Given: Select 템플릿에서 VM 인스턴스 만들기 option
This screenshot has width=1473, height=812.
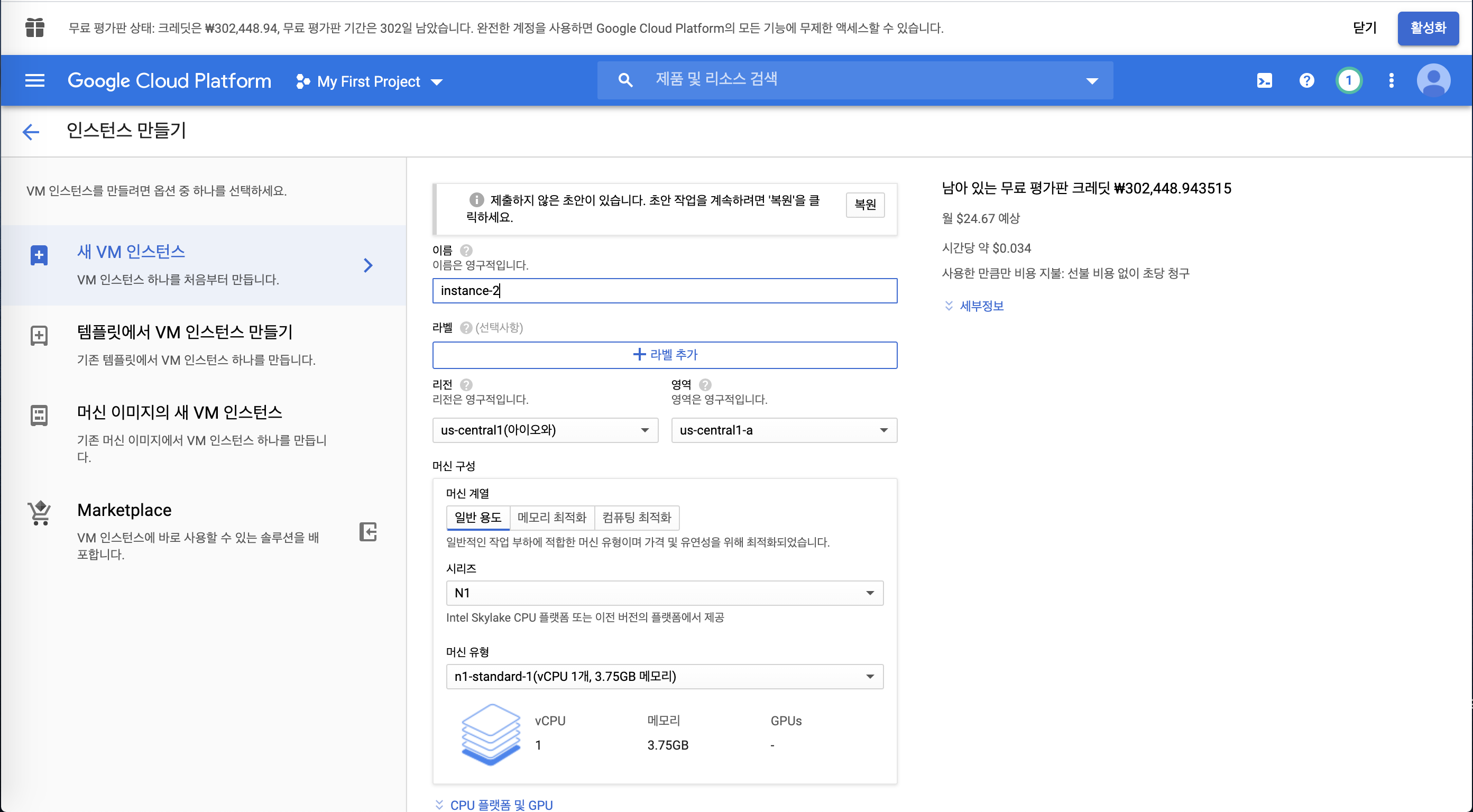Looking at the screenshot, I should coord(184,331).
